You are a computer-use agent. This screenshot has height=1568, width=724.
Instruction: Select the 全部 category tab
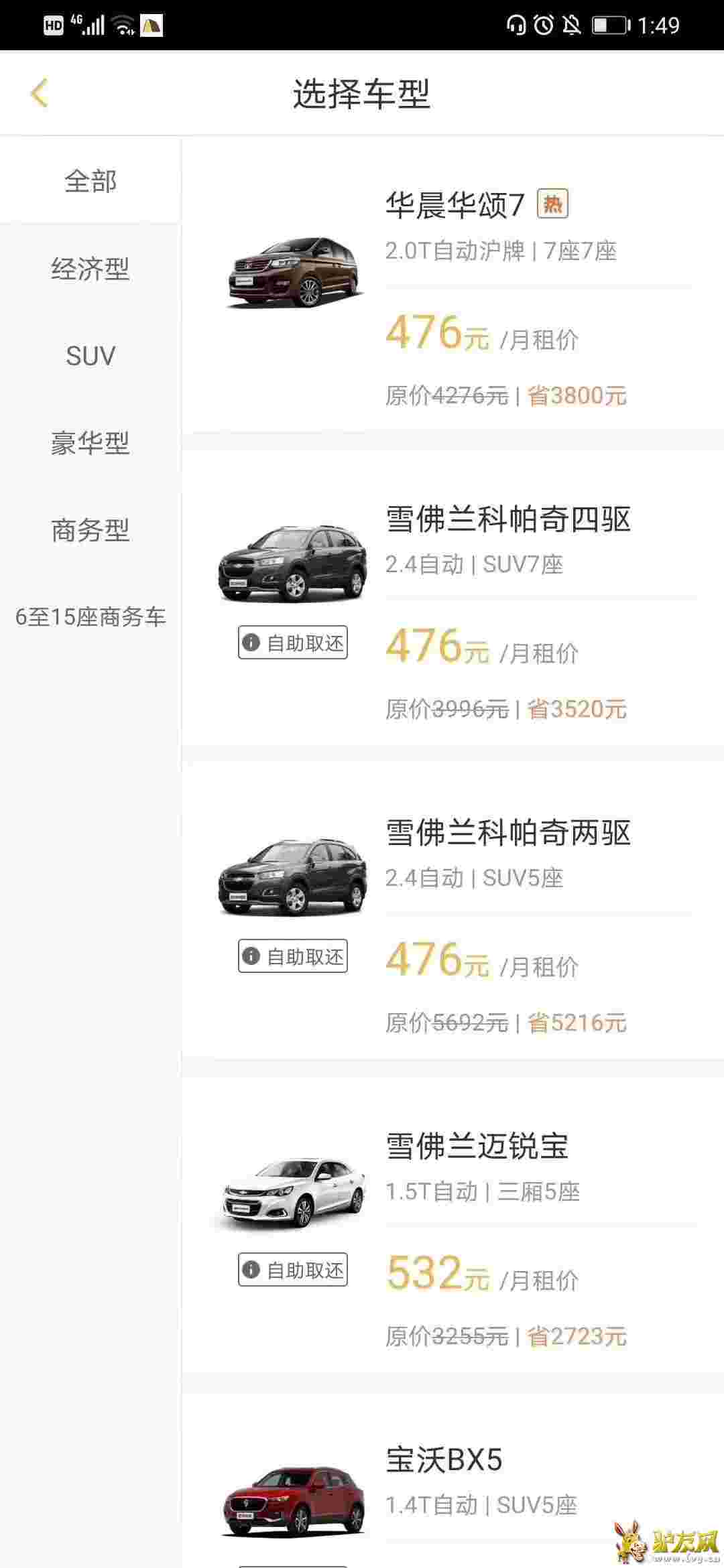tap(90, 181)
